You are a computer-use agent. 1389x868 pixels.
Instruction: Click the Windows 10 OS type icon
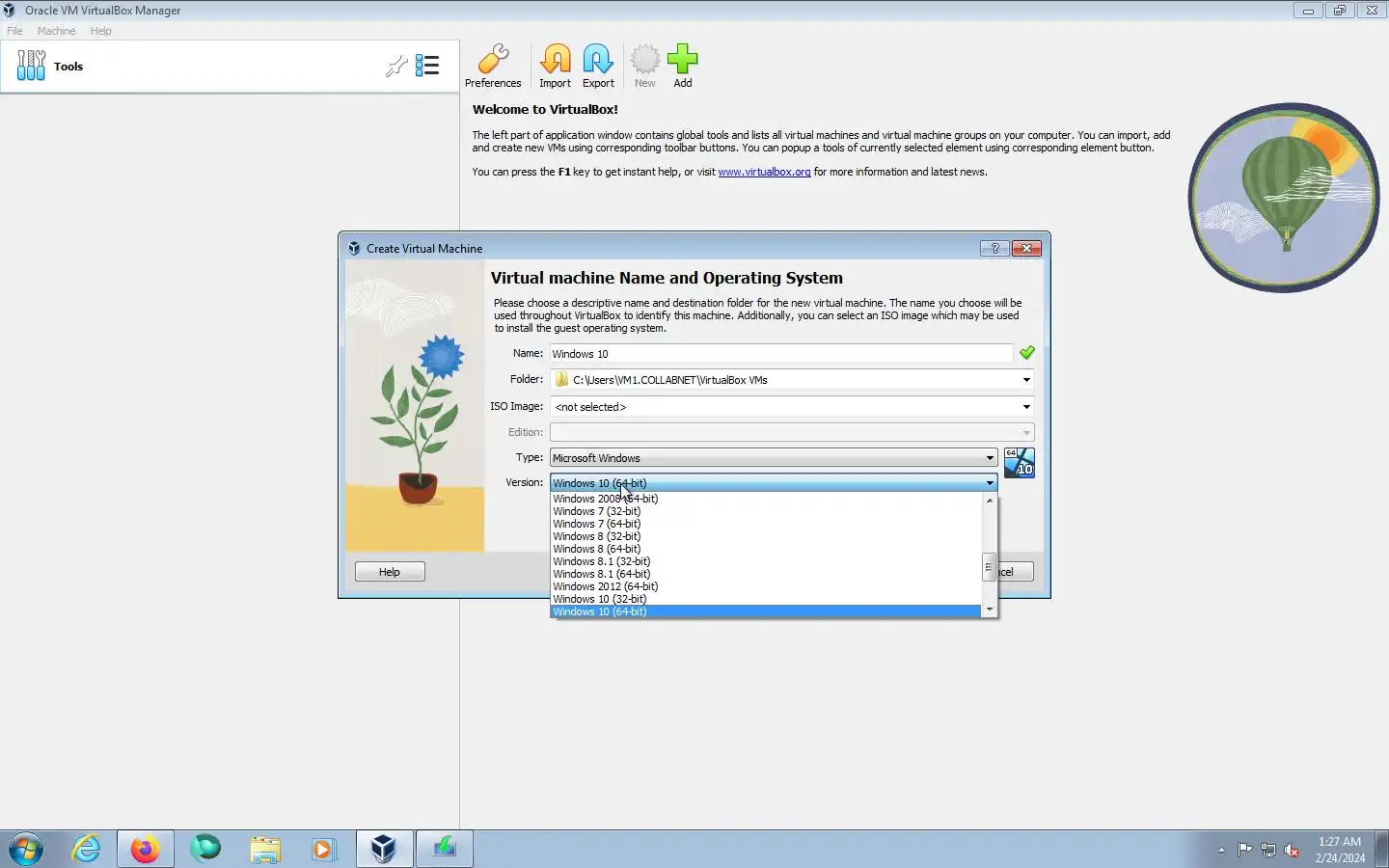point(1019,463)
